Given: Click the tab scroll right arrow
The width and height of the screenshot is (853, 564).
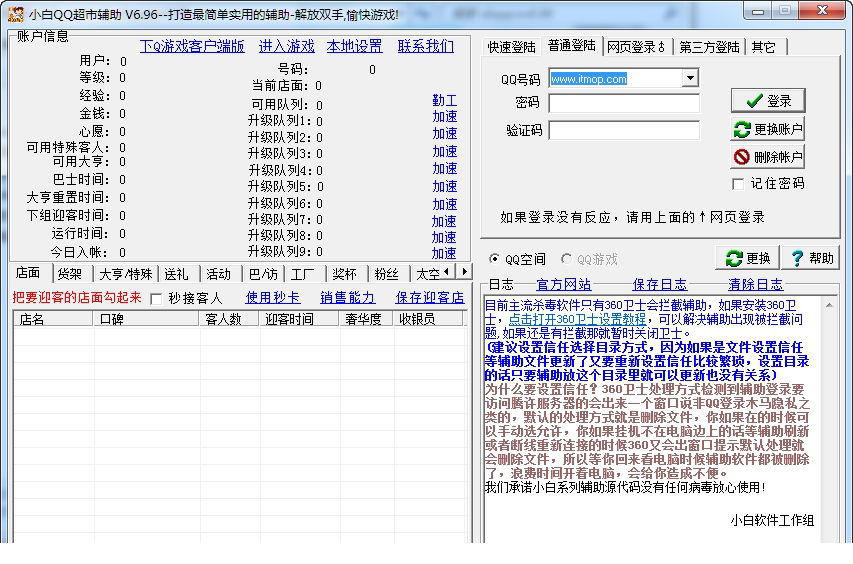Looking at the screenshot, I should (x=464, y=271).
